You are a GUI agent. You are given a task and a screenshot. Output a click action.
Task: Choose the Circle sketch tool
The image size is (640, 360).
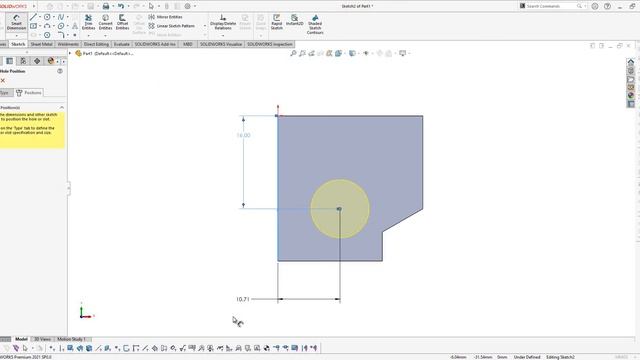tap(47, 17)
